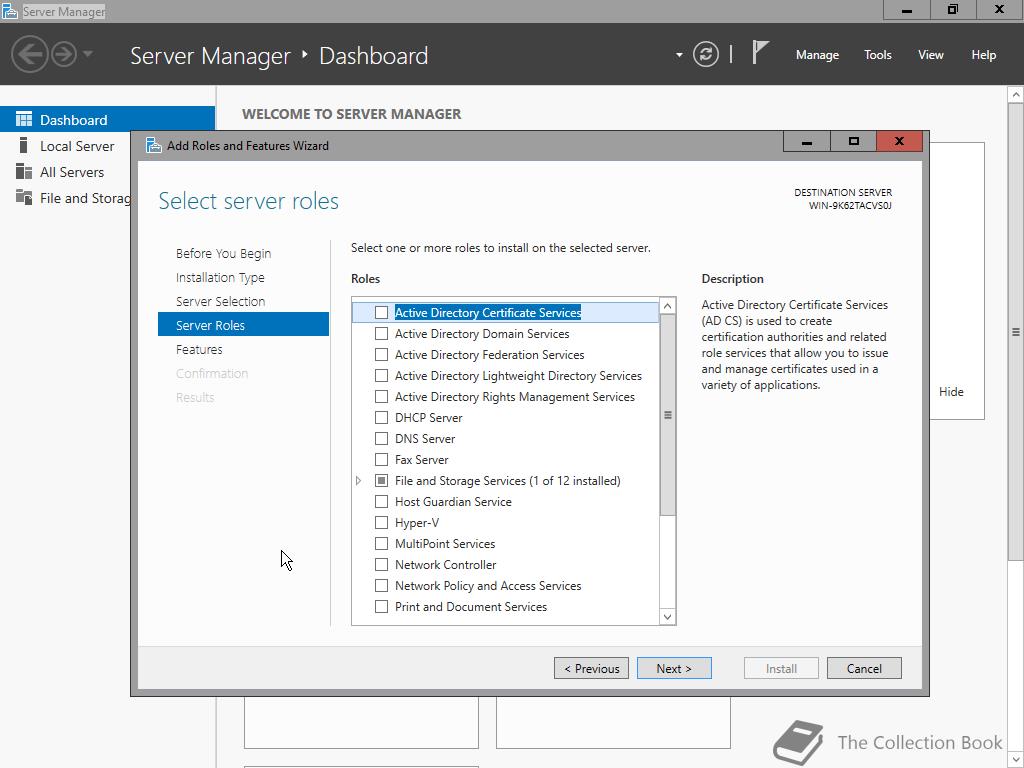
Task: Open the View menu
Action: [x=931, y=55]
